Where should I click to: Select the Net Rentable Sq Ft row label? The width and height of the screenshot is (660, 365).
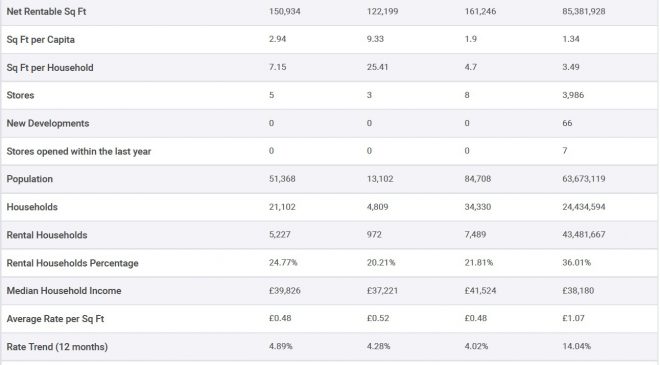pos(46,12)
